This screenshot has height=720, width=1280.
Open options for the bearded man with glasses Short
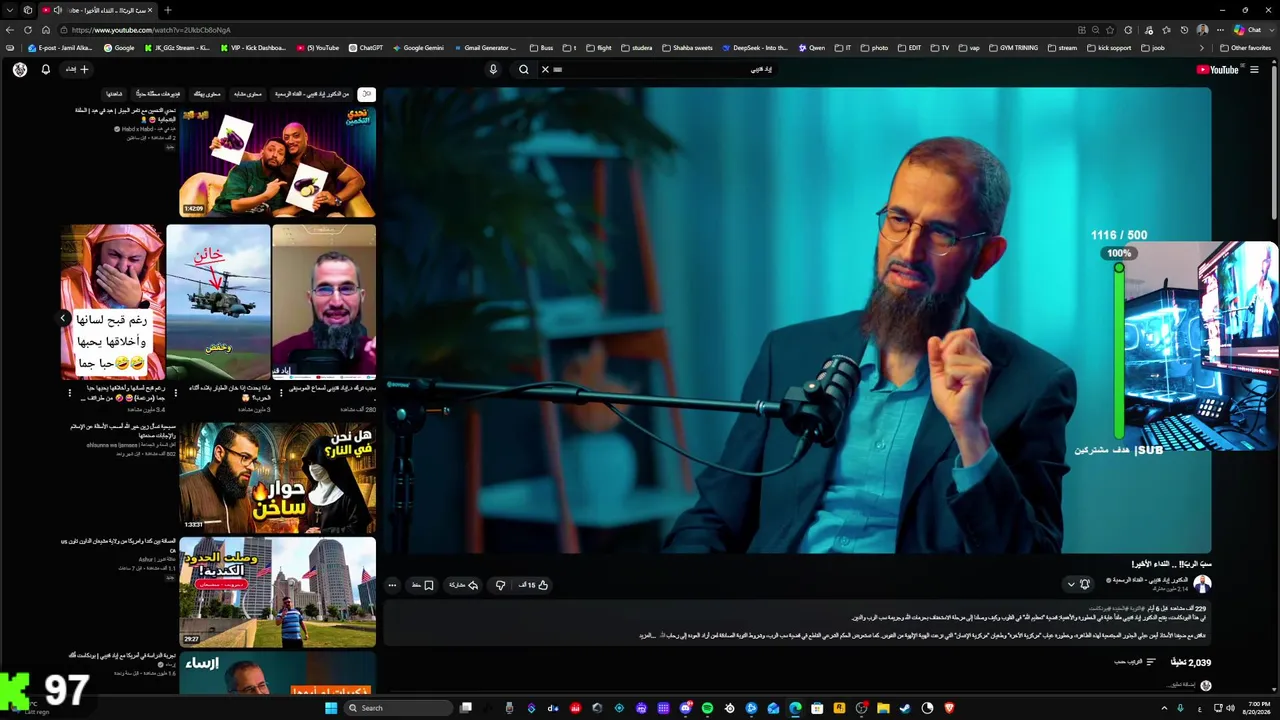281,393
